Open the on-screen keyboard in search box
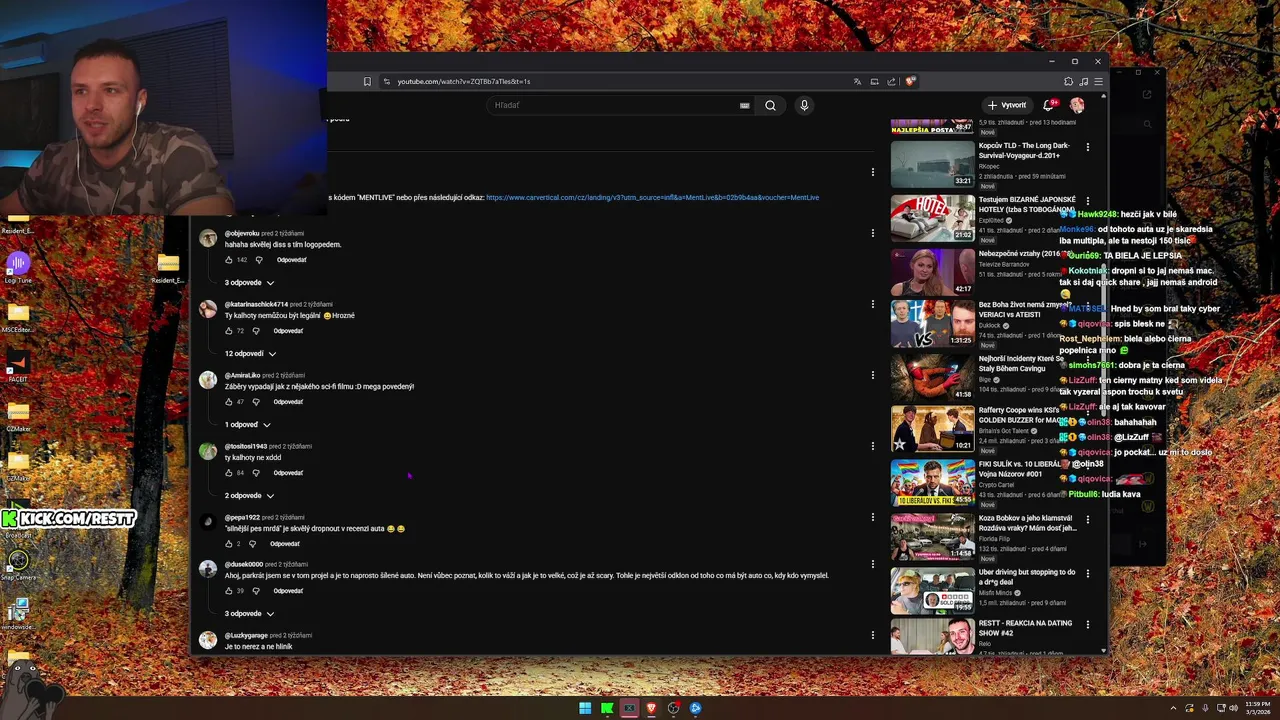This screenshot has width=1280, height=720. pyautogui.click(x=744, y=105)
